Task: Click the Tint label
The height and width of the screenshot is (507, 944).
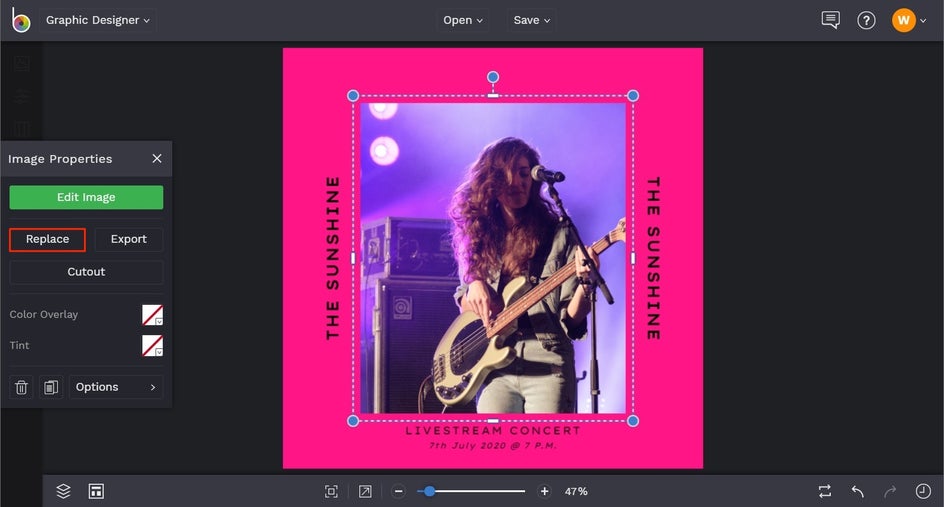Action: click(19, 346)
